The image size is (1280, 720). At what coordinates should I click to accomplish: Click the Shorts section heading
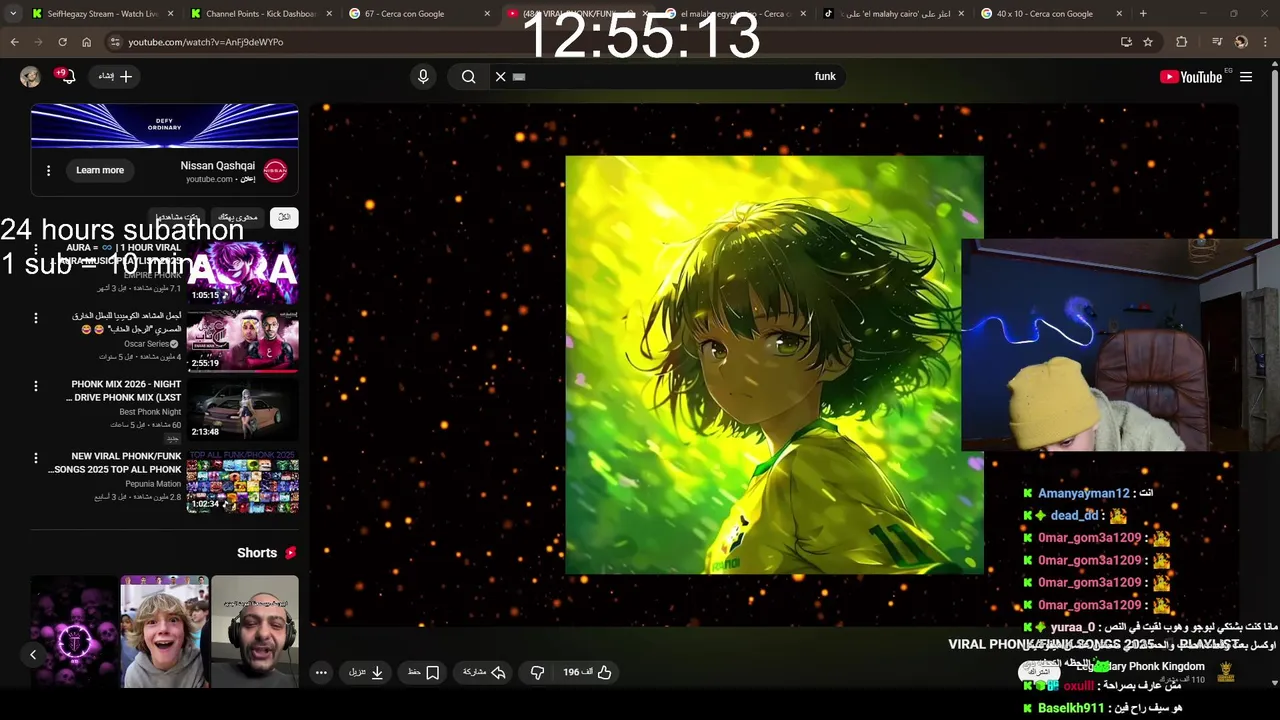click(x=266, y=553)
